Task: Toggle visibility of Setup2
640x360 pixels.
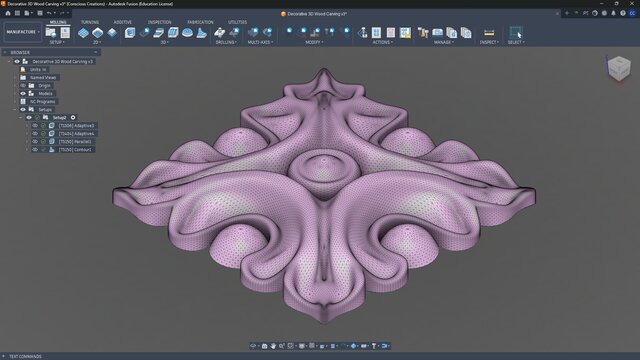Action: pos(29,118)
